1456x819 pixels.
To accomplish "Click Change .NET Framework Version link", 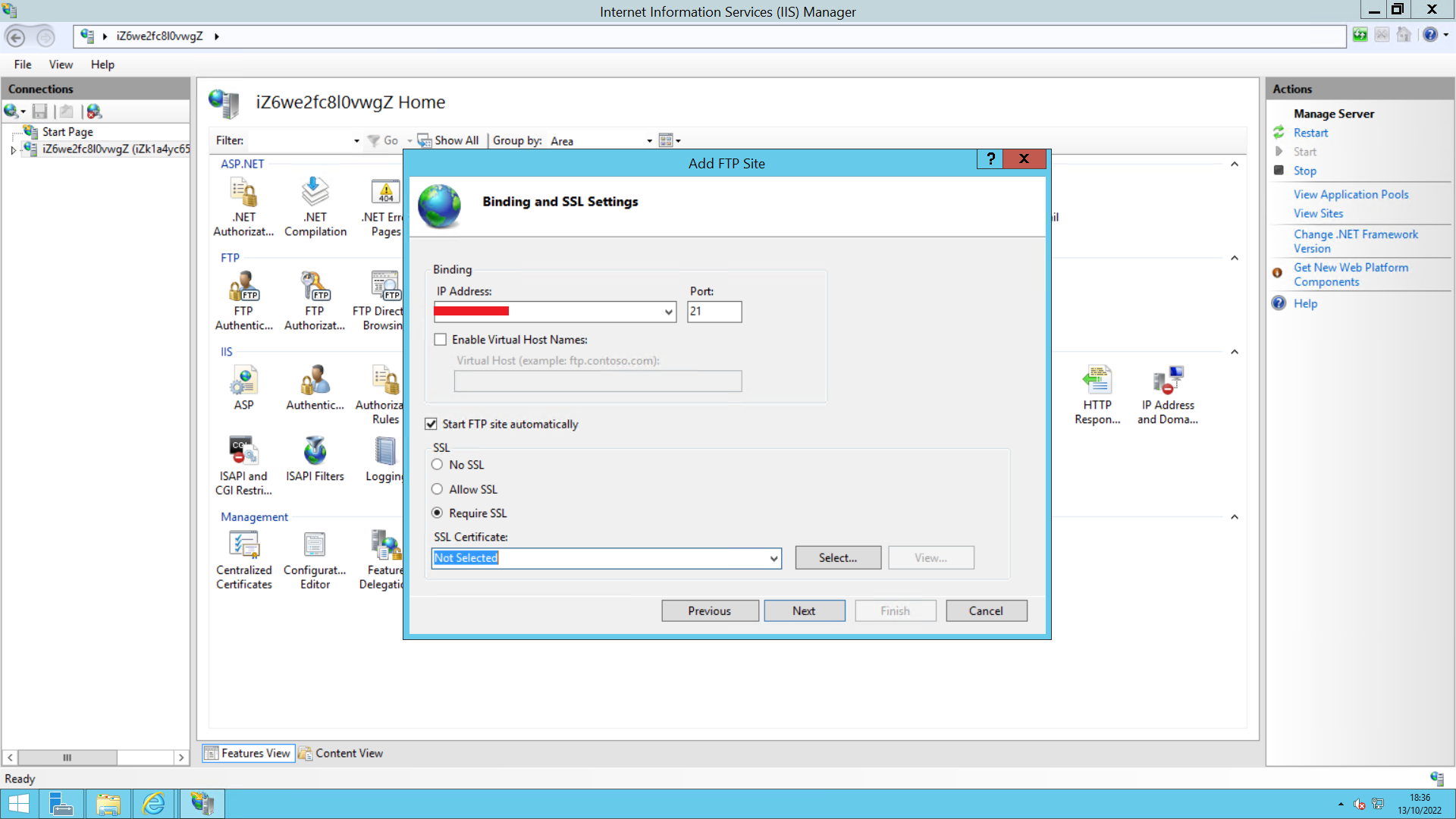I will tap(1356, 241).
